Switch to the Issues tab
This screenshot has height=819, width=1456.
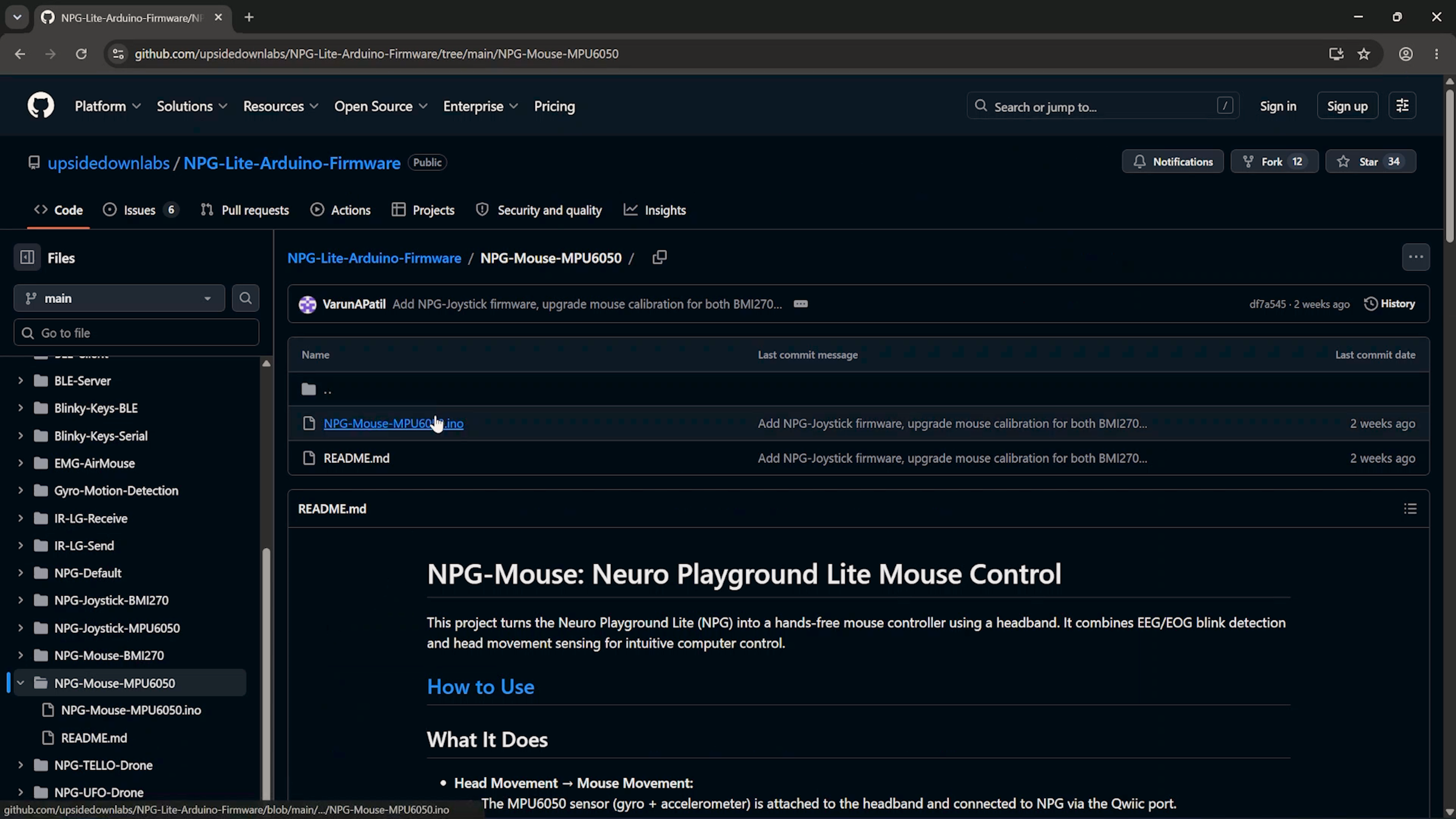click(141, 211)
